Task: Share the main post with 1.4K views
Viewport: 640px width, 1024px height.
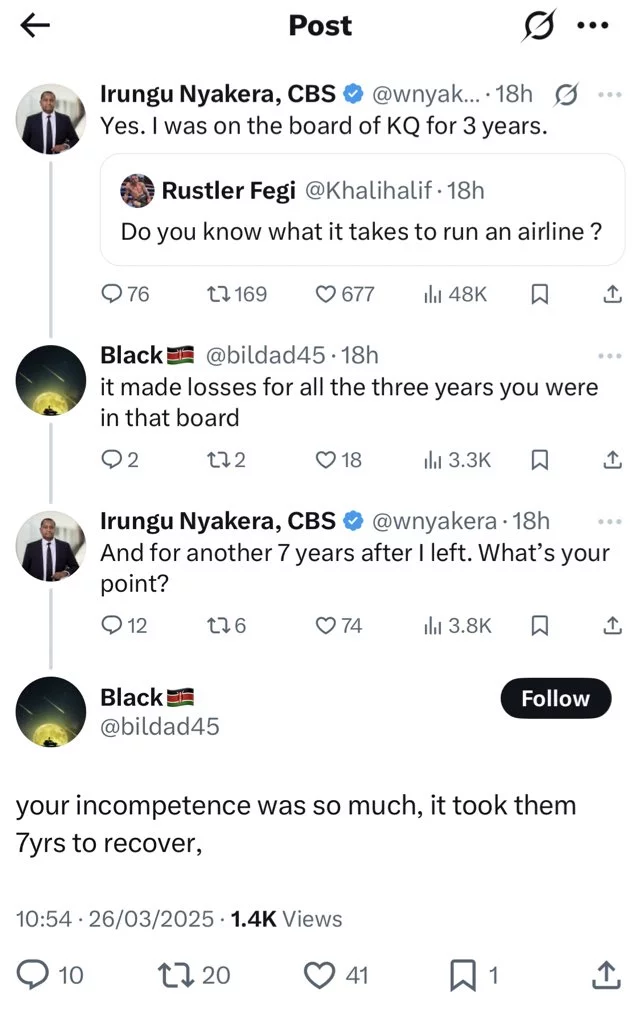Action: coord(607,974)
